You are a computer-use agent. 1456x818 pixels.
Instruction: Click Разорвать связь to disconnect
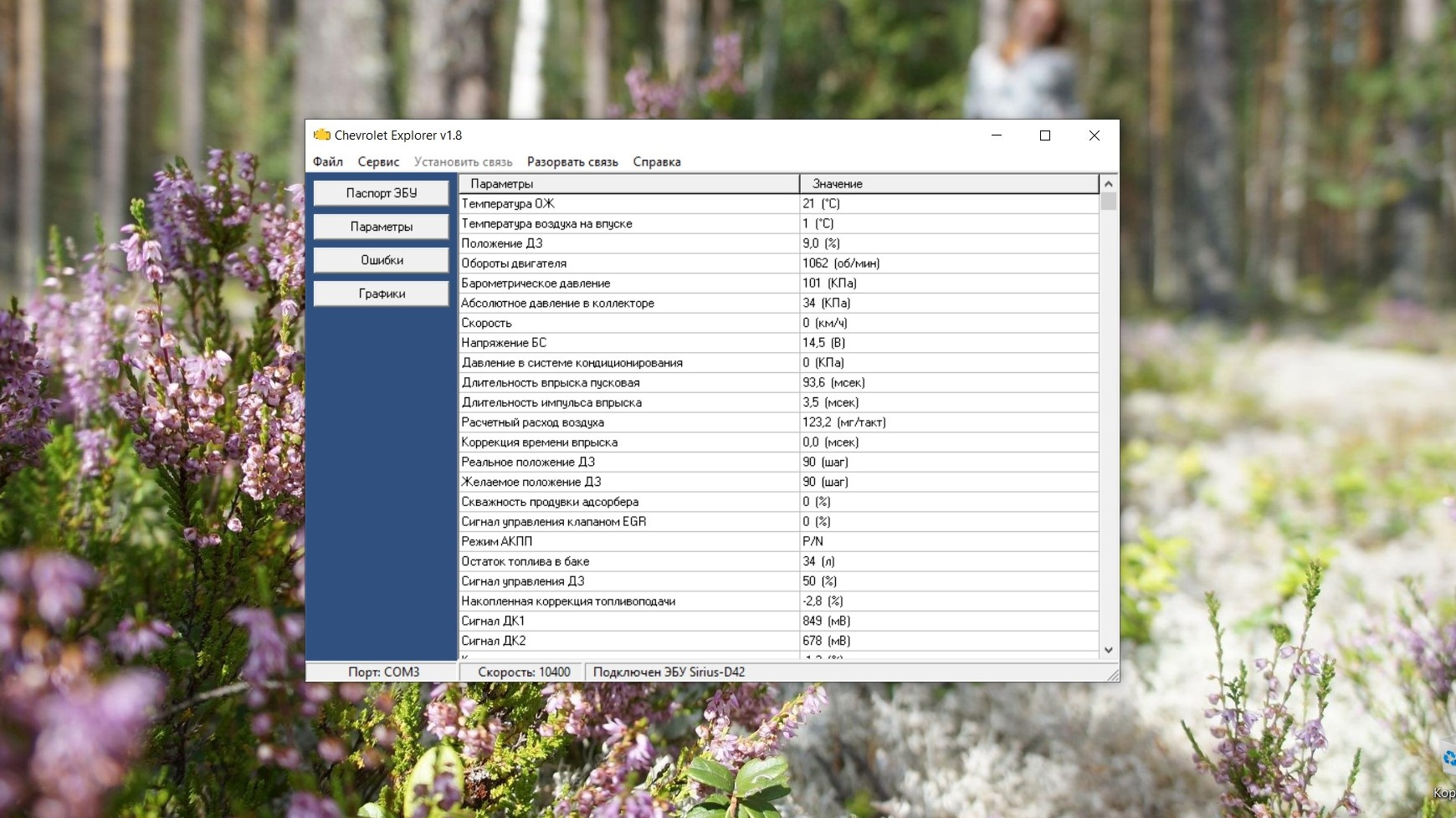(572, 161)
